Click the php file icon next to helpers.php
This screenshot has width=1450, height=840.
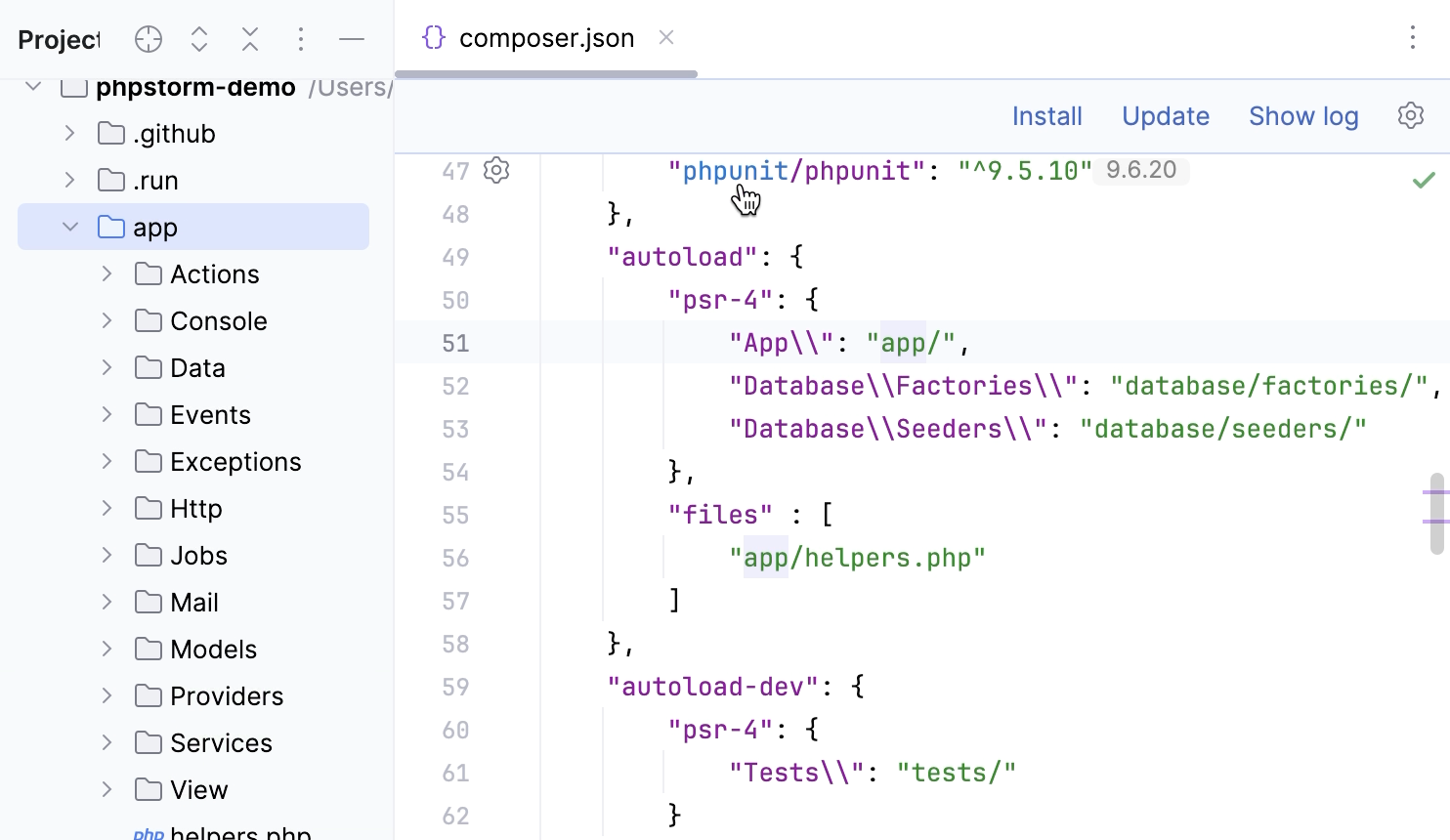point(149,832)
